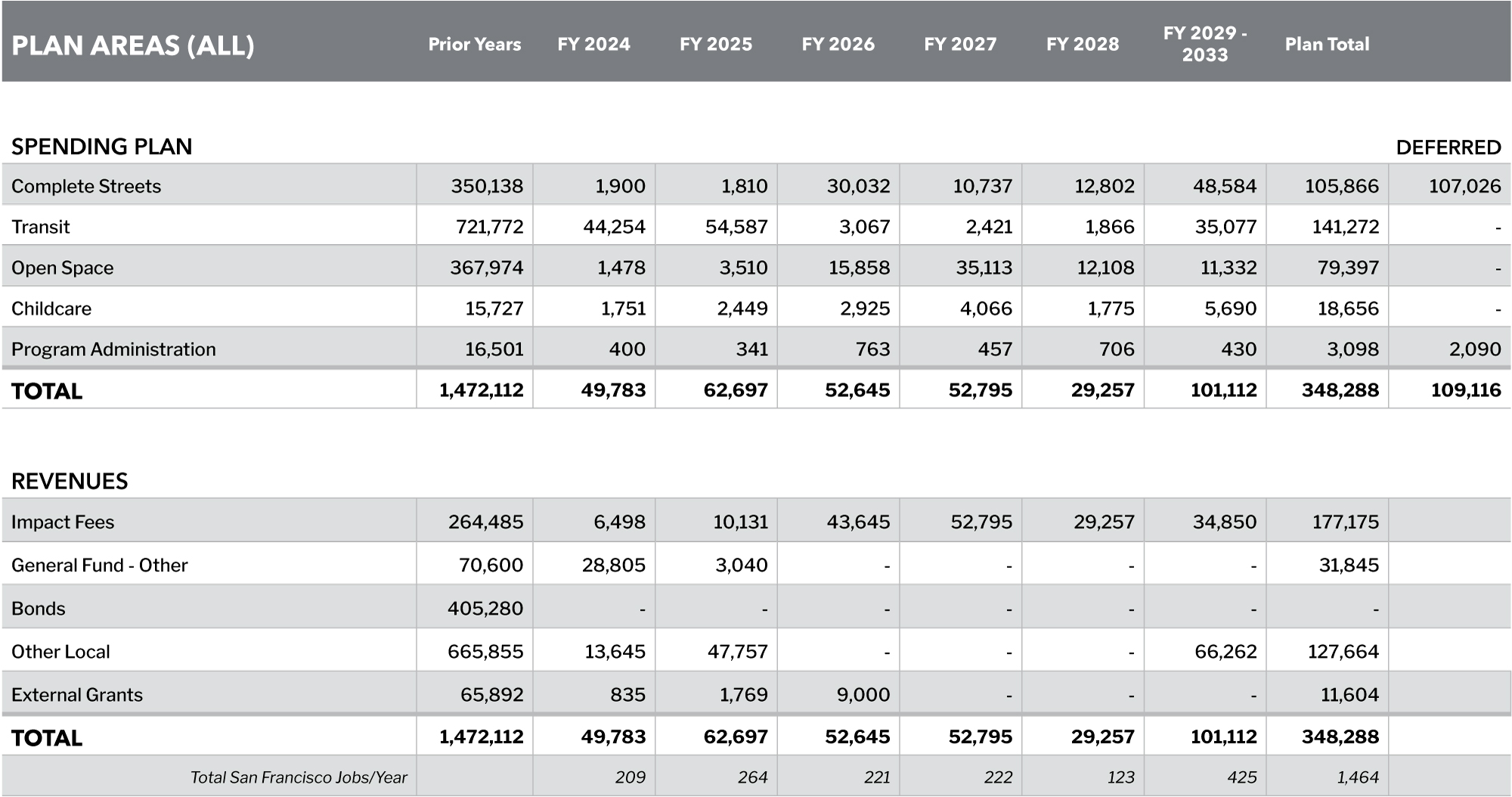The width and height of the screenshot is (1512, 797).
Task: Click Complete Streets prior years value 350,138
Action: (487, 186)
